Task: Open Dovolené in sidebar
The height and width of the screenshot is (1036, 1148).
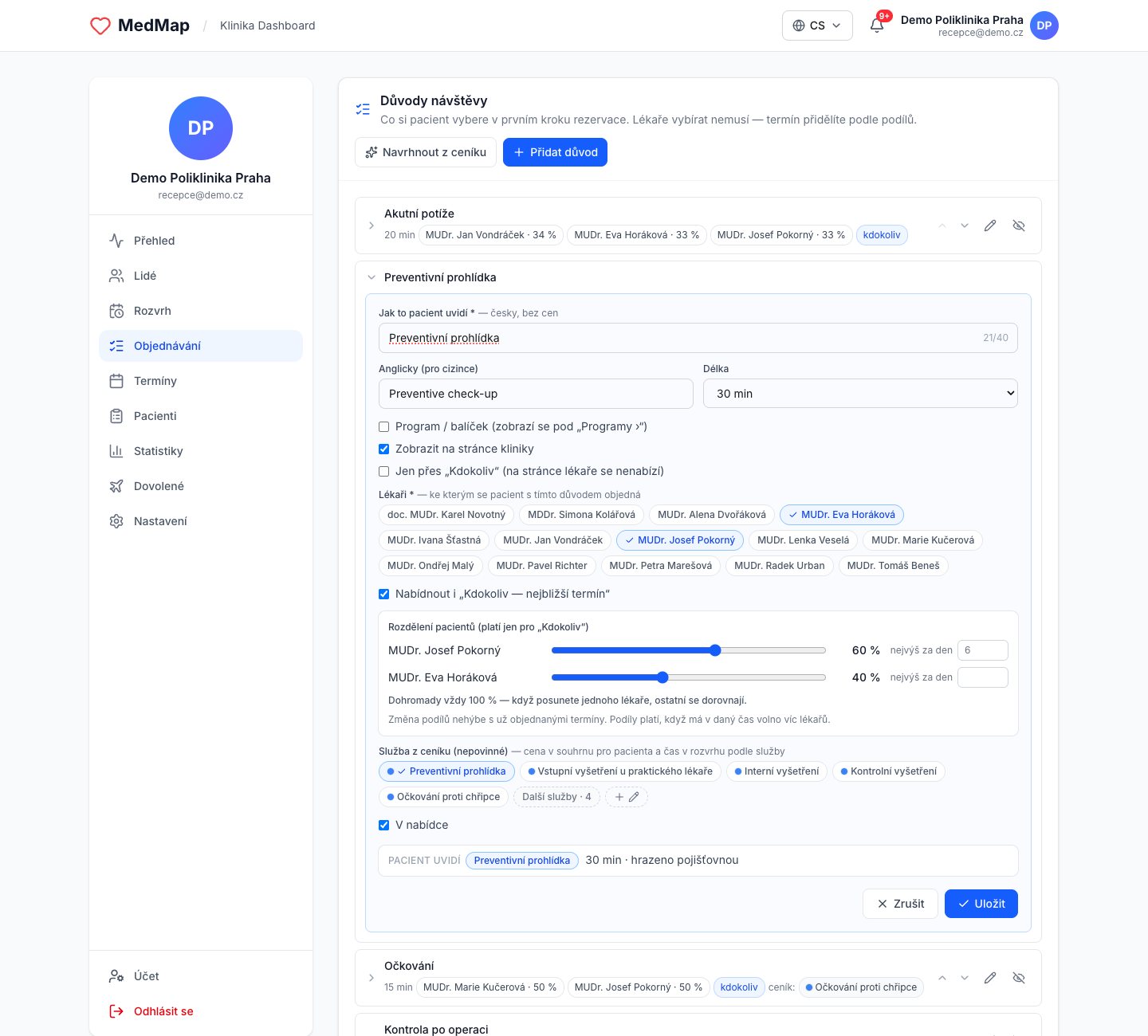Action: point(201,486)
